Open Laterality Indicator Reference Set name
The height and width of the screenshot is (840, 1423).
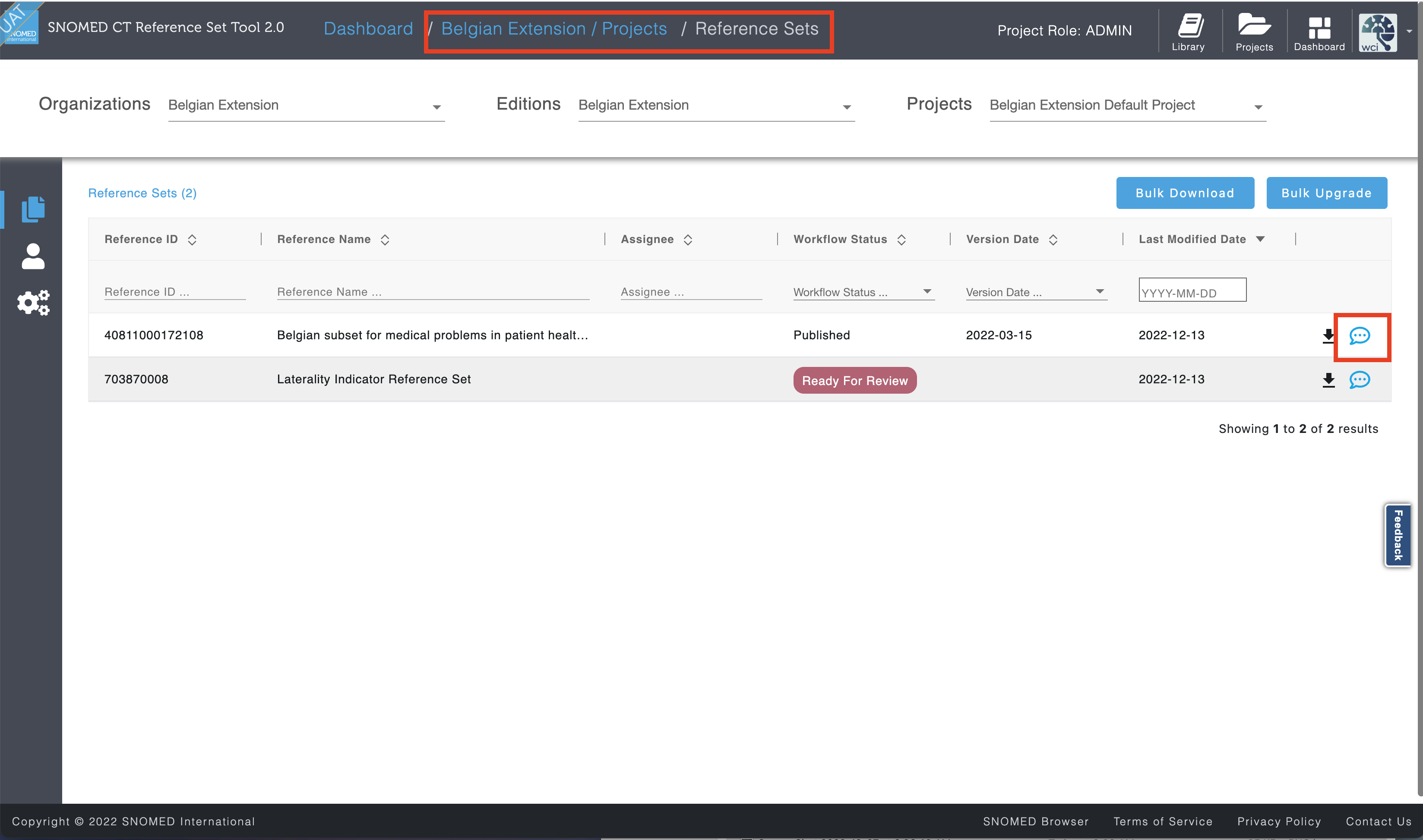373,379
